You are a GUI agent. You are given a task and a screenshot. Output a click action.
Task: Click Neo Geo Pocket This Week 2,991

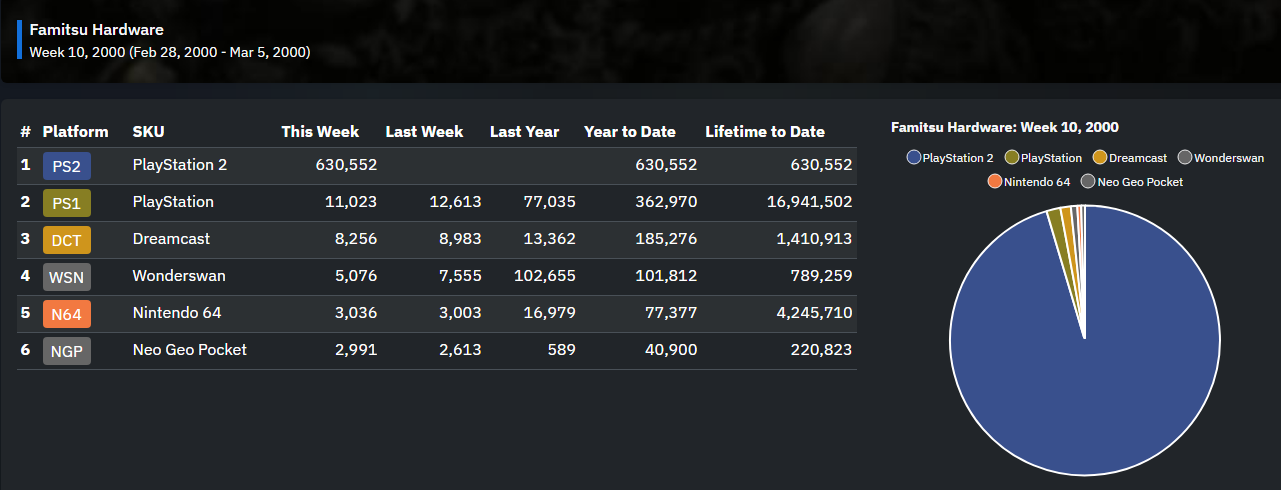(x=356, y=350)
